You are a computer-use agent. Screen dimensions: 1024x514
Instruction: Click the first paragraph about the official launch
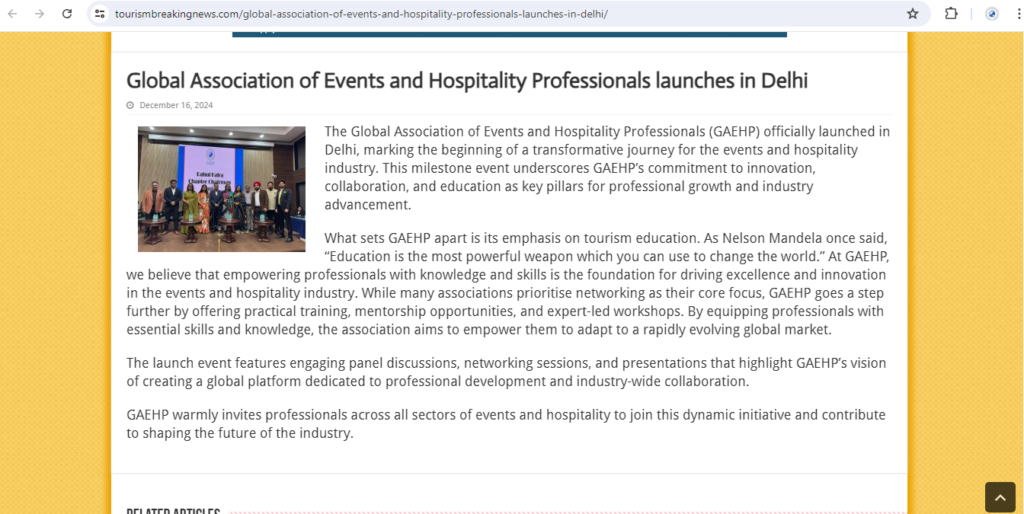pos(606,168)
